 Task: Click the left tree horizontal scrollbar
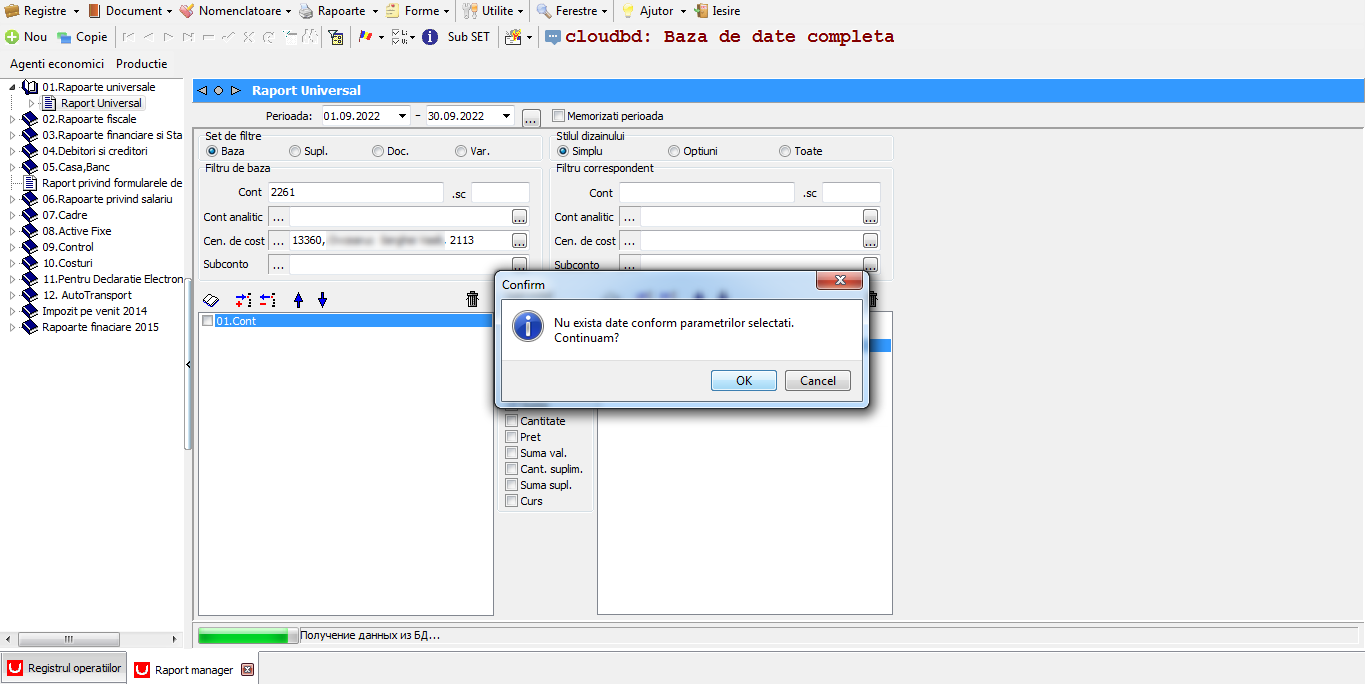[x=90, y=640]
